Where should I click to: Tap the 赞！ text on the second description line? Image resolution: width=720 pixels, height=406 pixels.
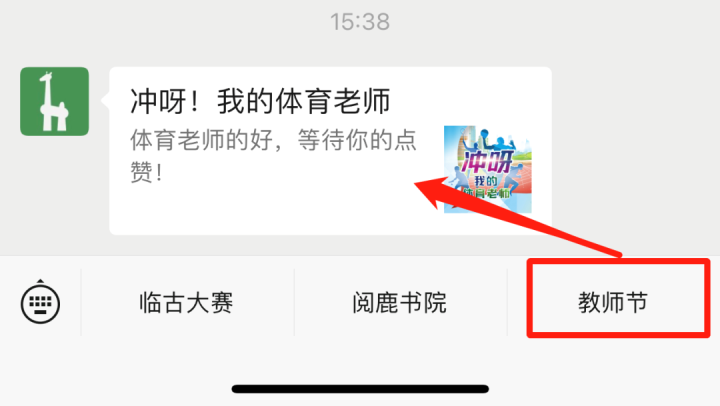pos(146,173)
